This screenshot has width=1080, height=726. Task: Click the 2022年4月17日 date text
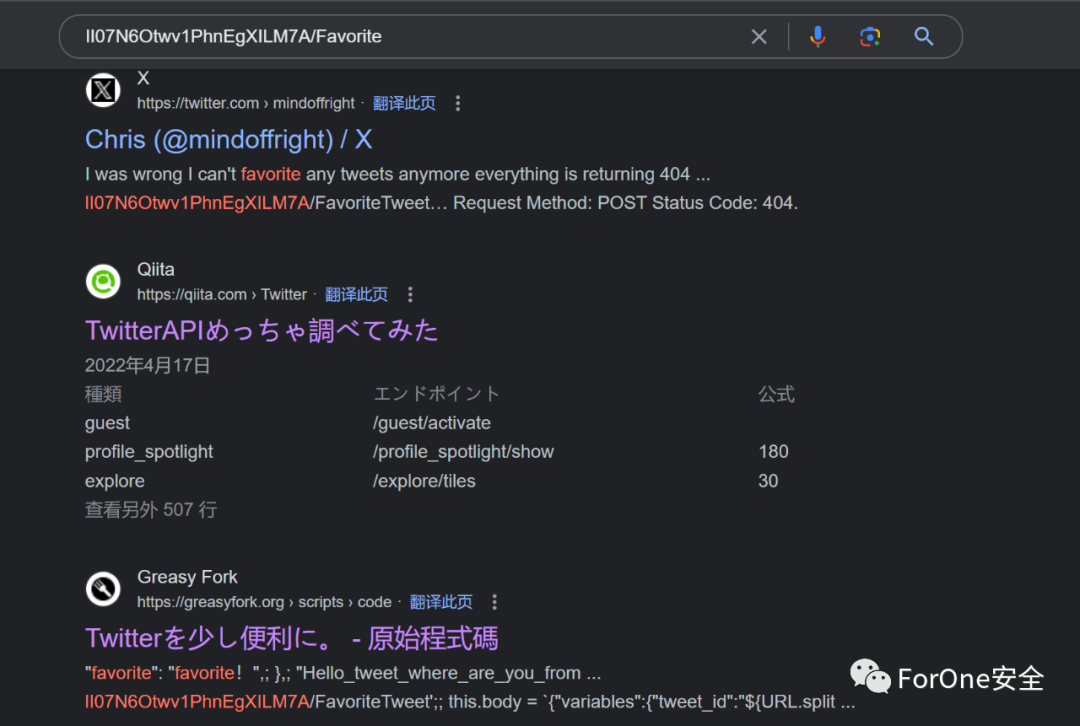pyautogui.click(x=147, y=365)
